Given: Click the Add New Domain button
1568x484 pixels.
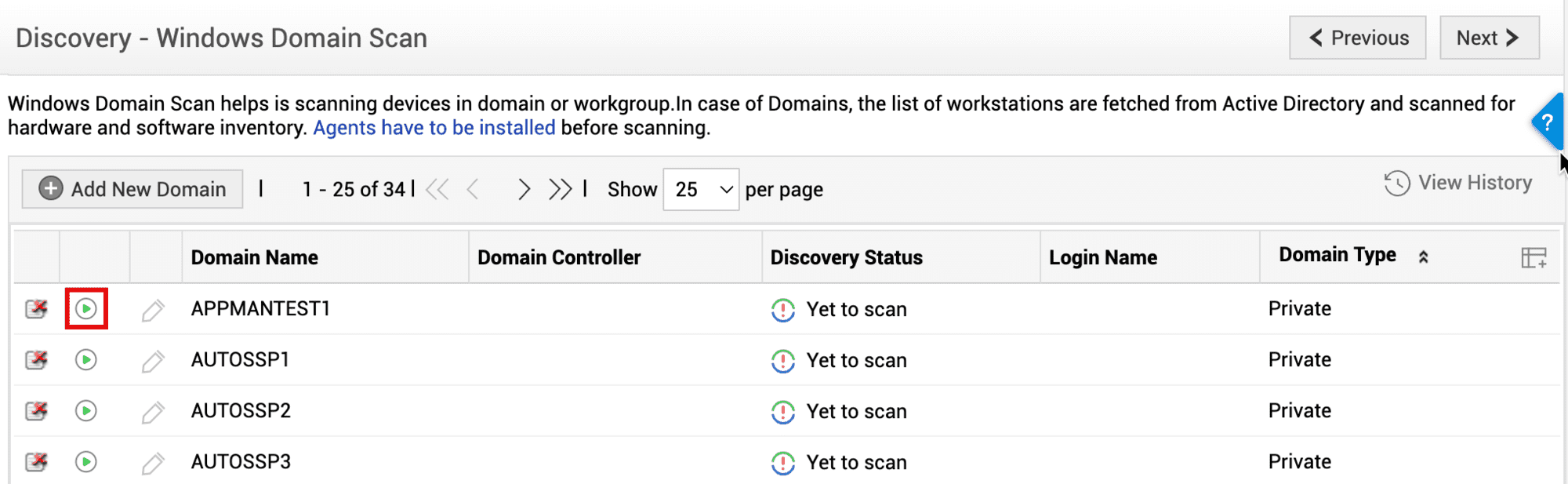Looking at the screenshot, I should click(132, 189).
